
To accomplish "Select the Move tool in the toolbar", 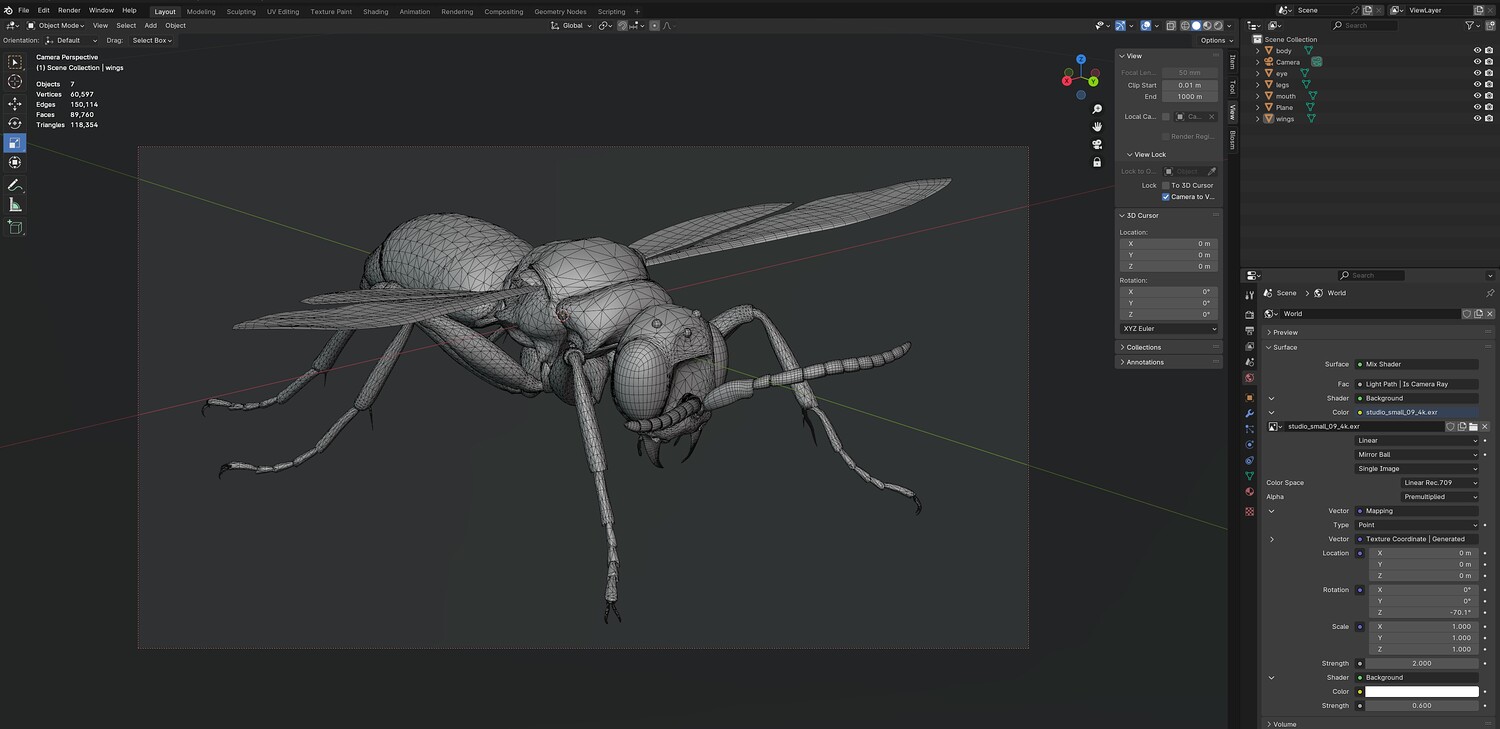I will [x=15, y=104].
